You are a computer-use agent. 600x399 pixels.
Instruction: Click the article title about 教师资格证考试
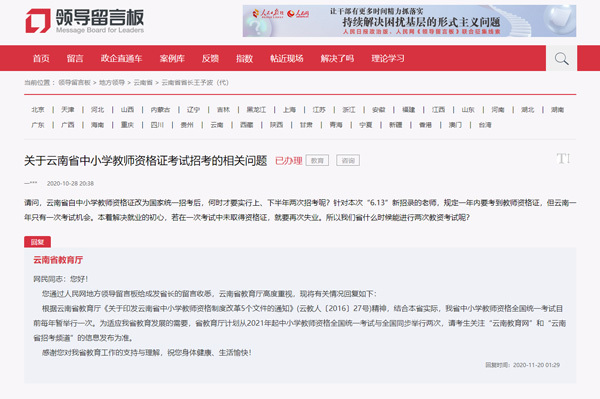tap(145, 161)
